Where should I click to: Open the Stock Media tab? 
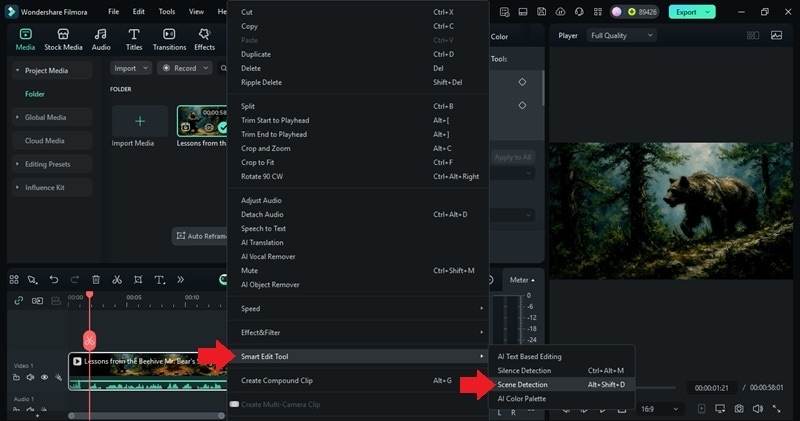[x=63, y=39]
